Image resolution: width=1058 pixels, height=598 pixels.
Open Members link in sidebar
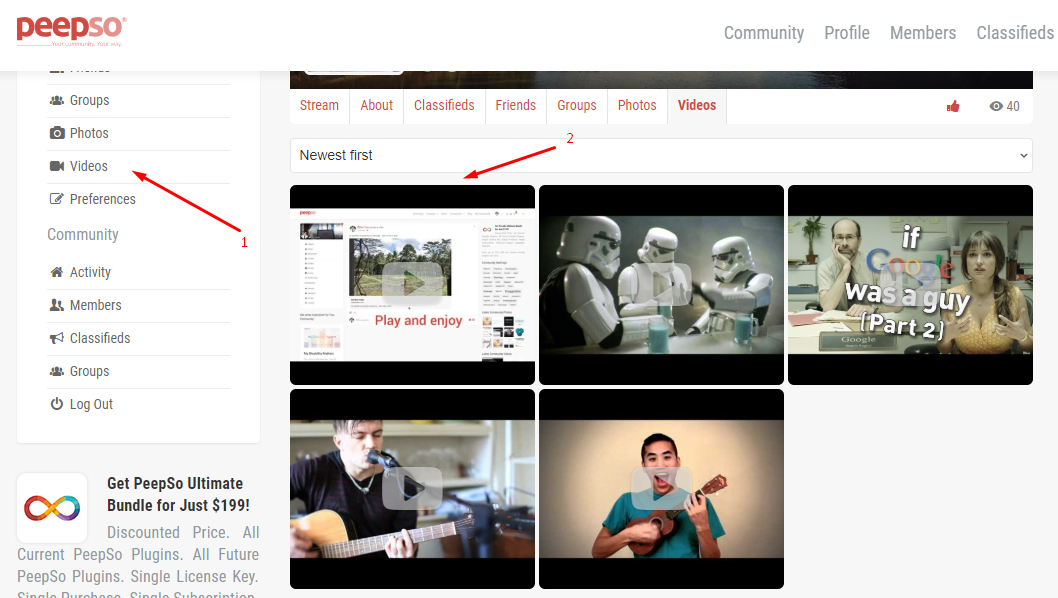coord(96,305)
